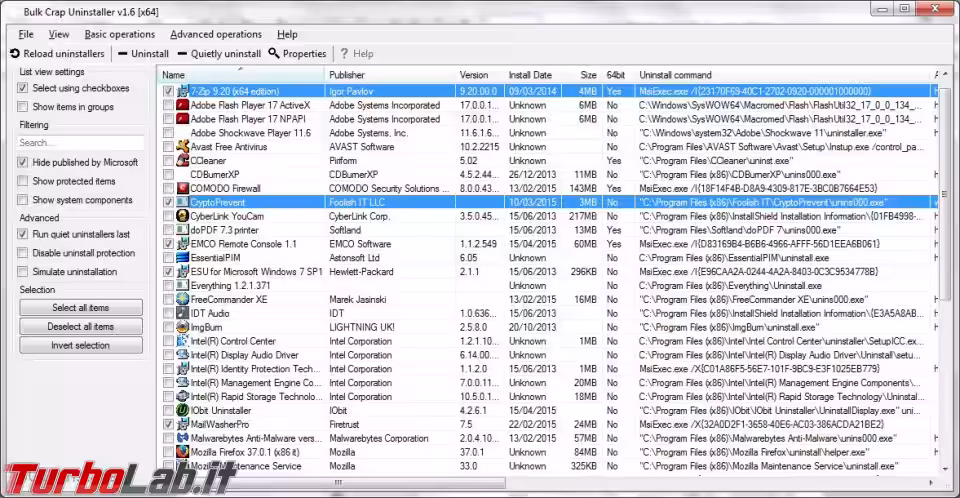The width and height of the screenshot is (960, 498).
Task: Enable Show system components checkbox
Action: [x=23, y=200]
